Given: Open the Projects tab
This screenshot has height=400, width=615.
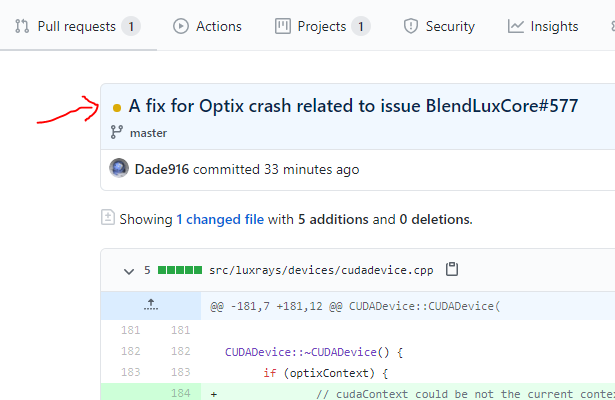Looking at the screenshot, I should coord(321,27).
